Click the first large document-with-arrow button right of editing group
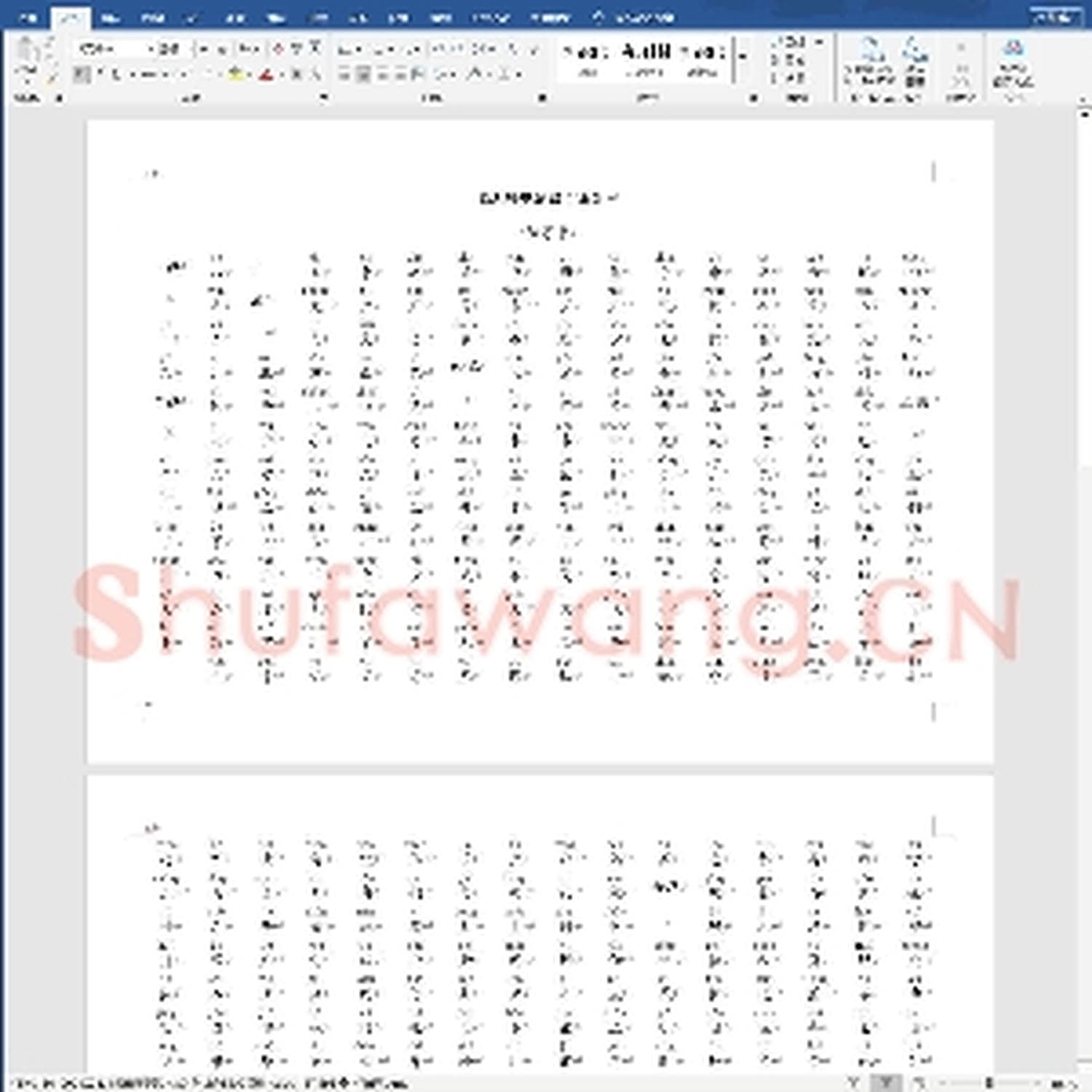 (869, 62)
